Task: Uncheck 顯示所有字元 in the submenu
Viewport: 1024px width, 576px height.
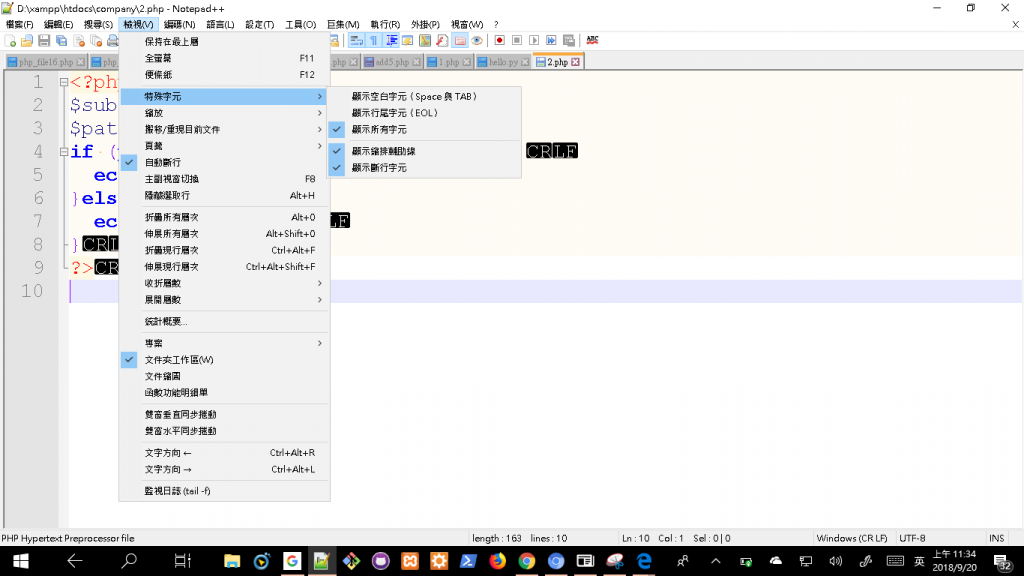Action: [x=424, y=129]
